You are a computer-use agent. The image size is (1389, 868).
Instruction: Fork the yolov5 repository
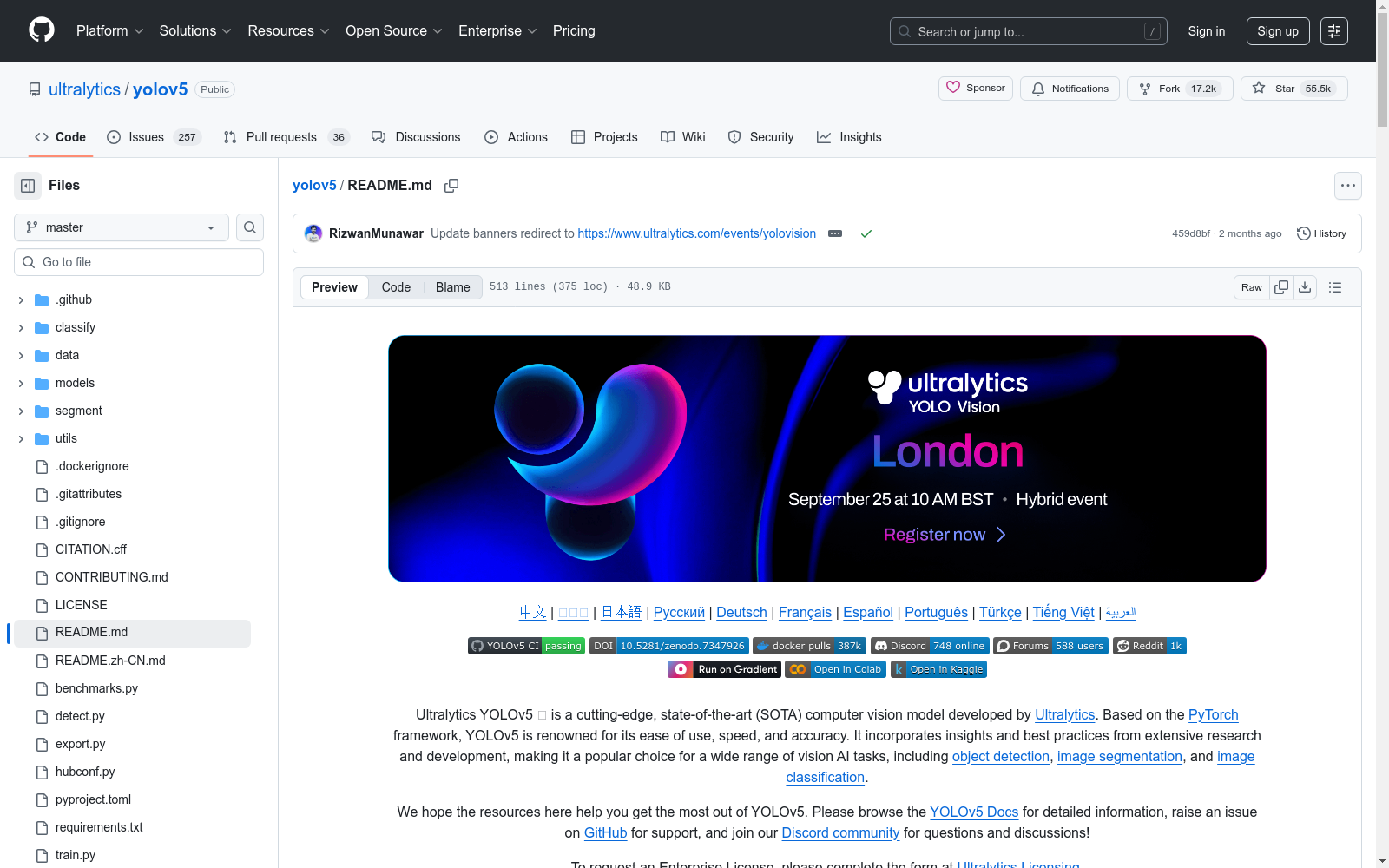tap(1180, 89)
